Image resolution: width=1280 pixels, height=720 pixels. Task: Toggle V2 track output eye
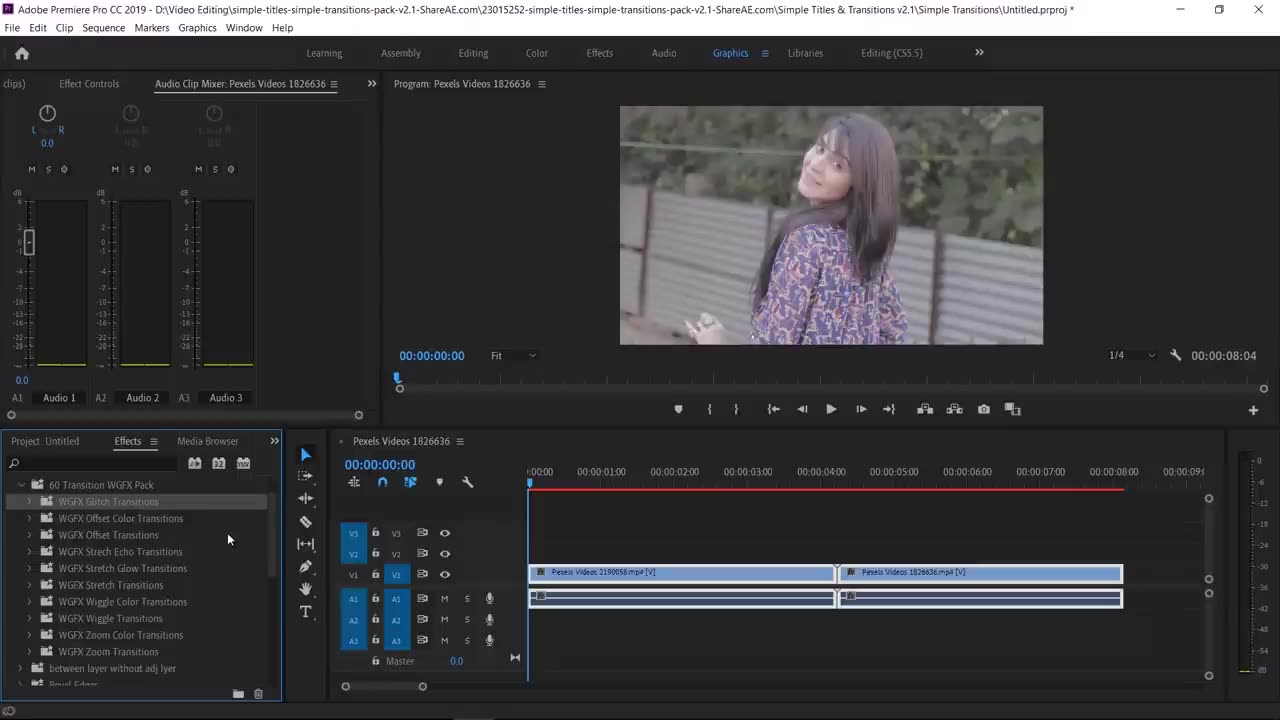(x=445, y=554)
